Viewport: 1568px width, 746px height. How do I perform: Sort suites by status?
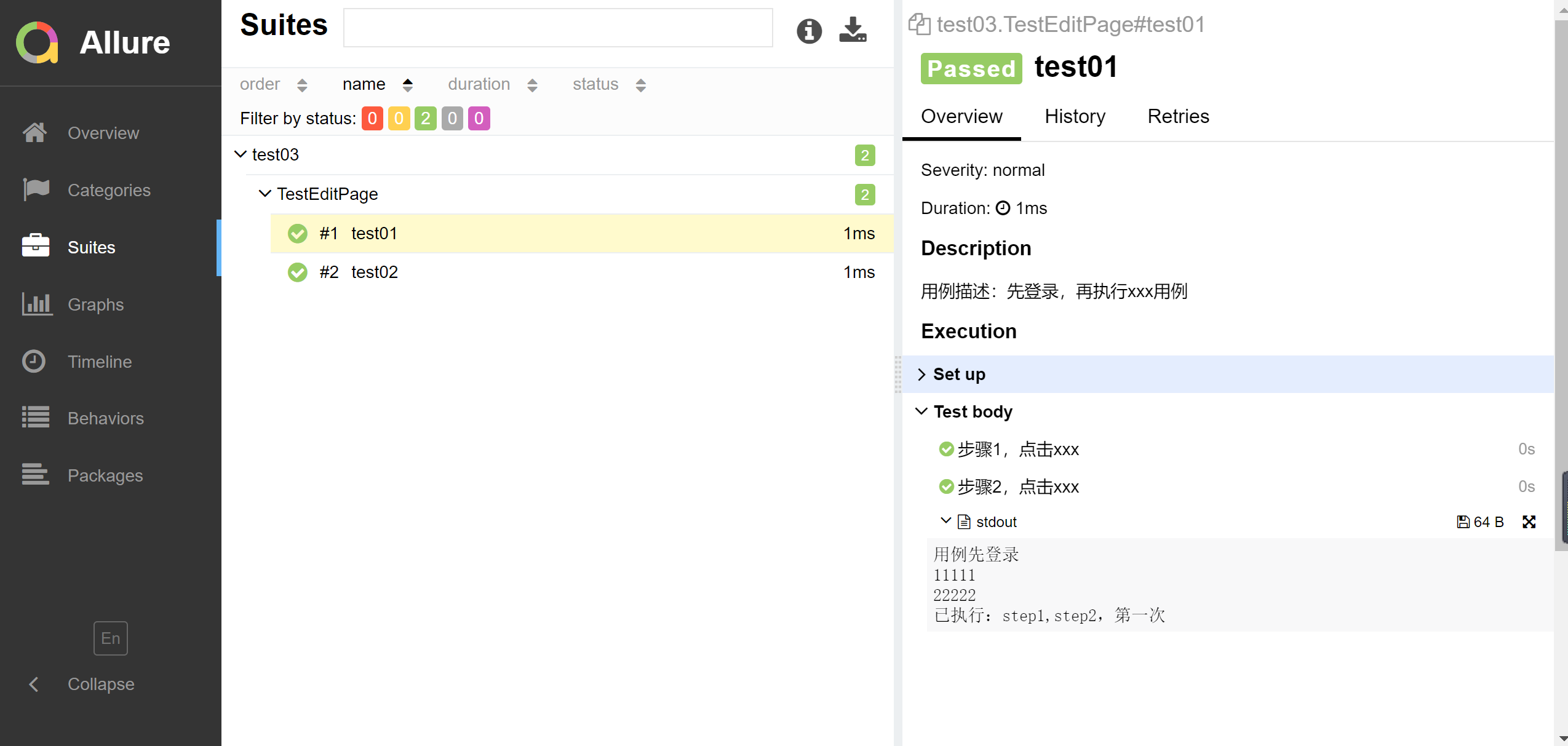609,84
